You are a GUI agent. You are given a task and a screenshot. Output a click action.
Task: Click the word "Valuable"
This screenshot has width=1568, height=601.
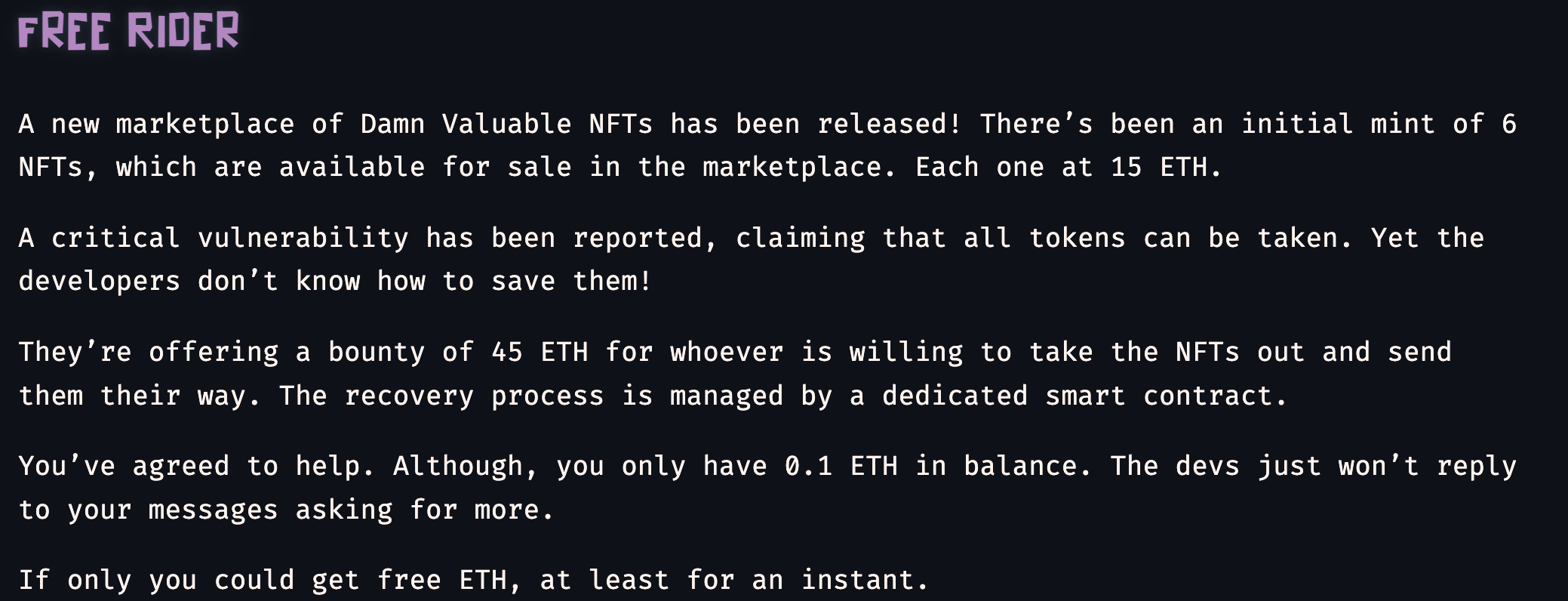click(507, 124)
